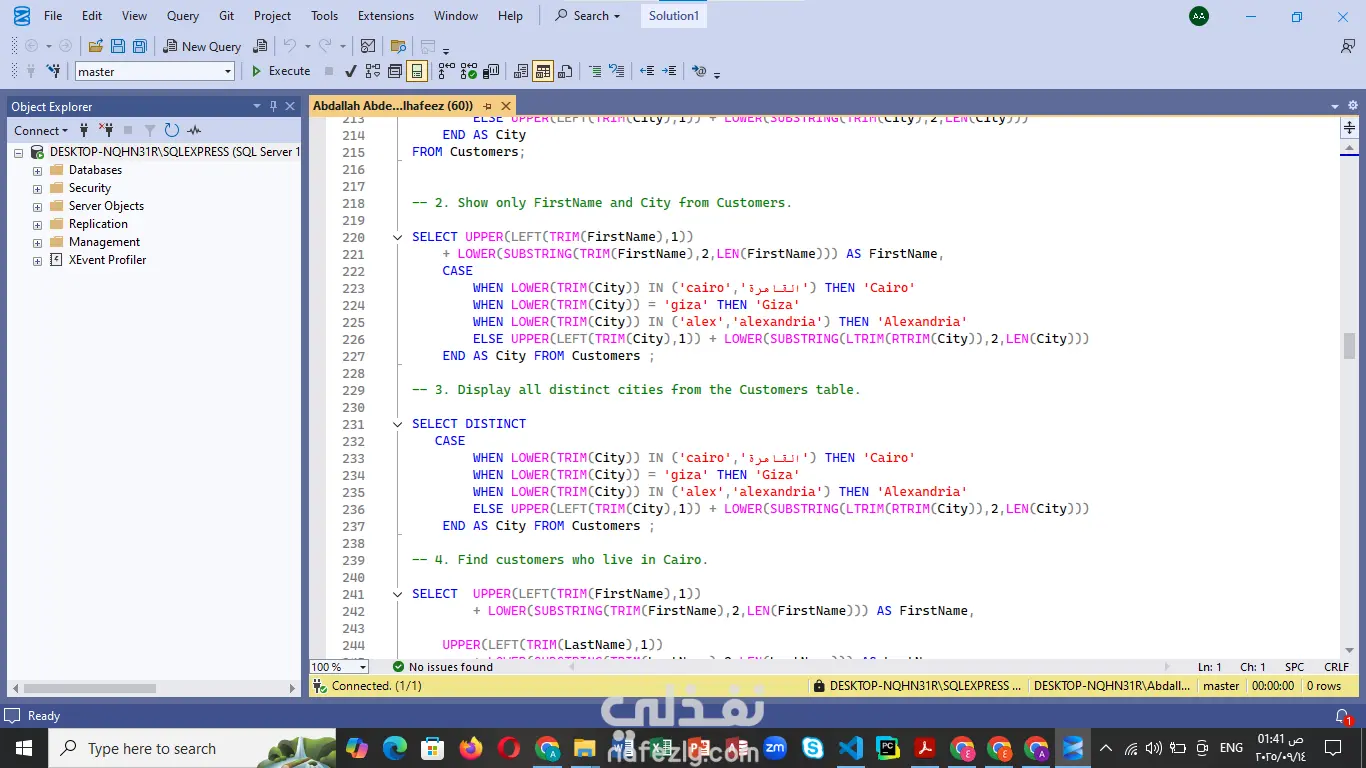Image resolution: width=1366 pixels, height=768 pixels.
Task: Click the Increase Indent icon
Action: coord(669,71)
